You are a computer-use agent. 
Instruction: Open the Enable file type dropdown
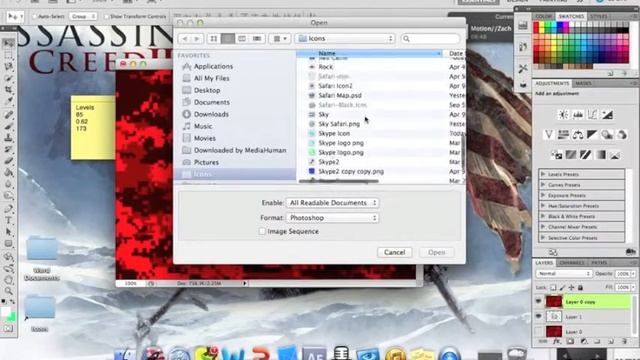point(332,203)
